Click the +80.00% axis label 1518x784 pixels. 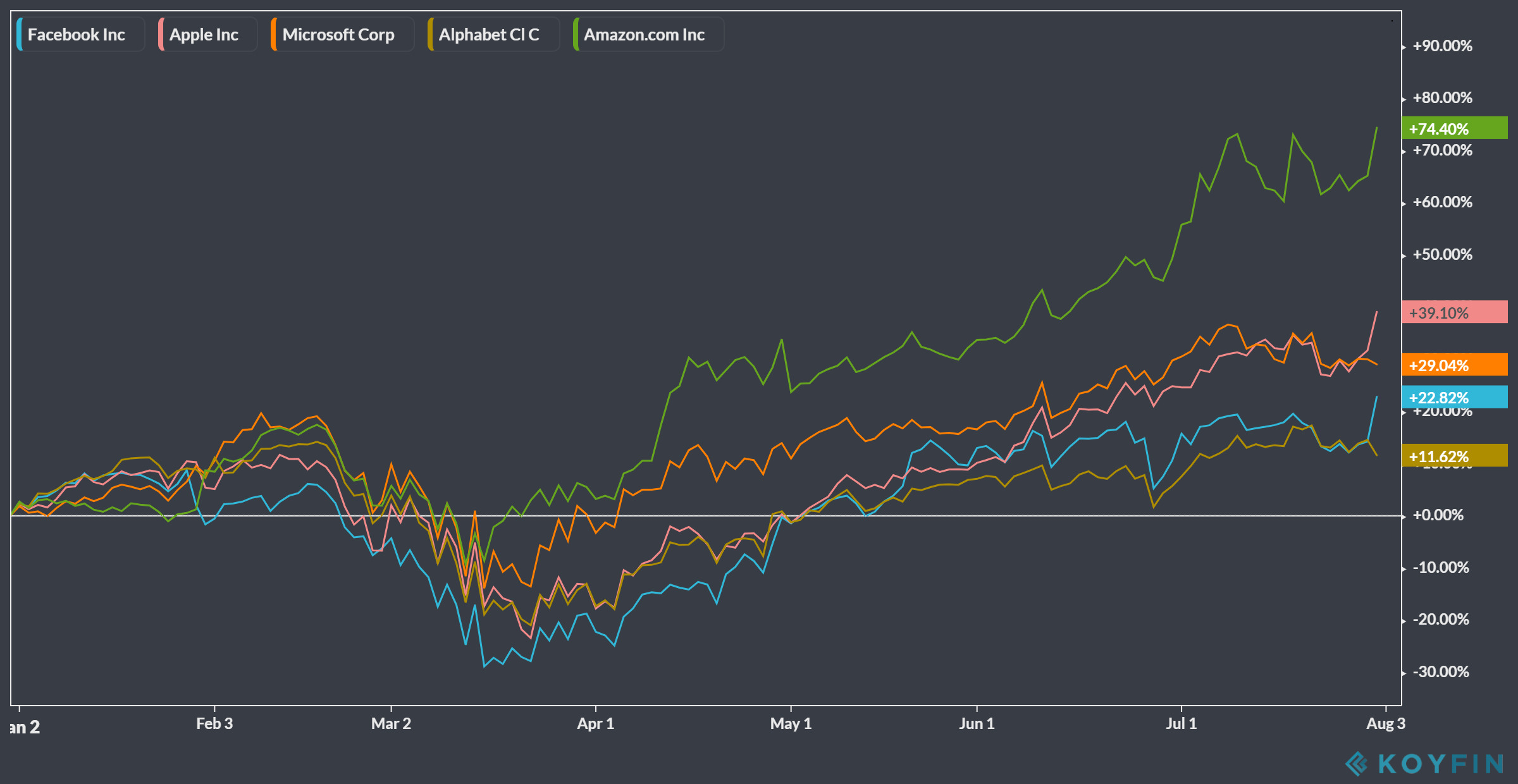point(1442,98)
